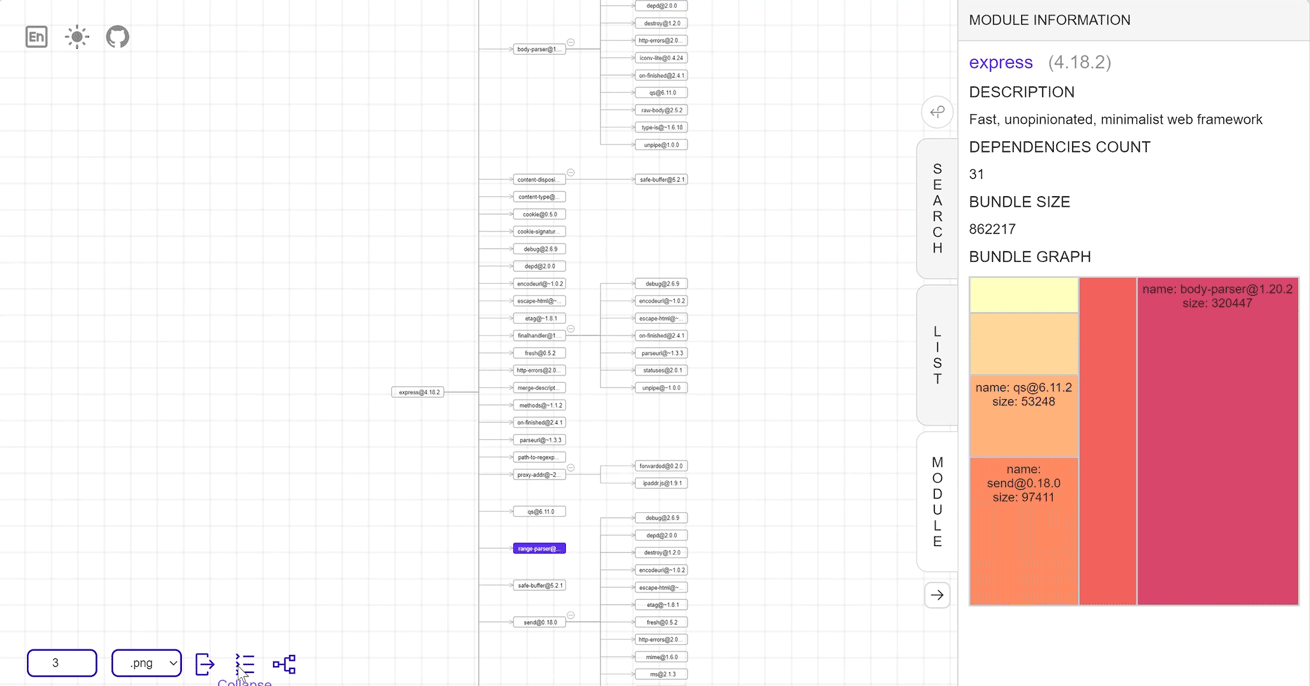Open the GitHub repository icon

(117, 37)
